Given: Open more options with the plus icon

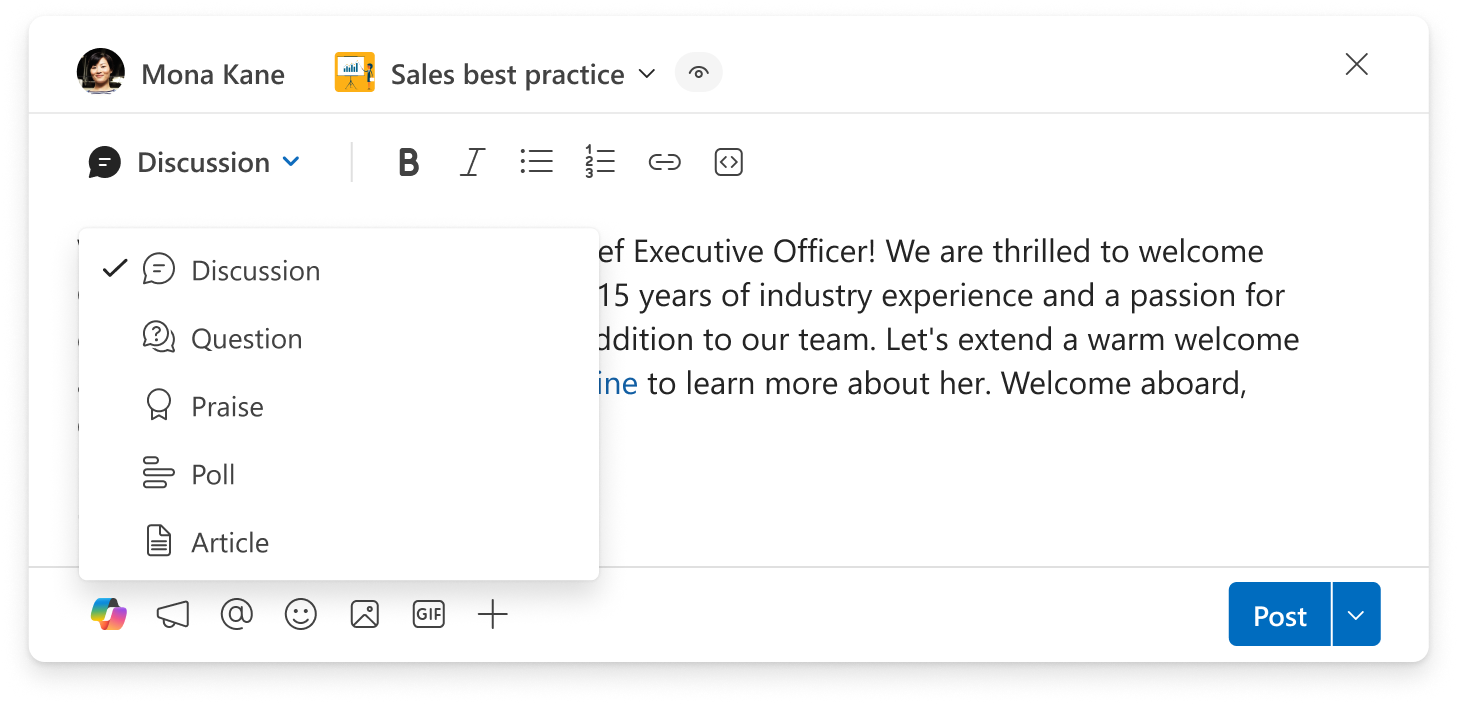Looking at the screenshot, I should (x=493, y=614).
